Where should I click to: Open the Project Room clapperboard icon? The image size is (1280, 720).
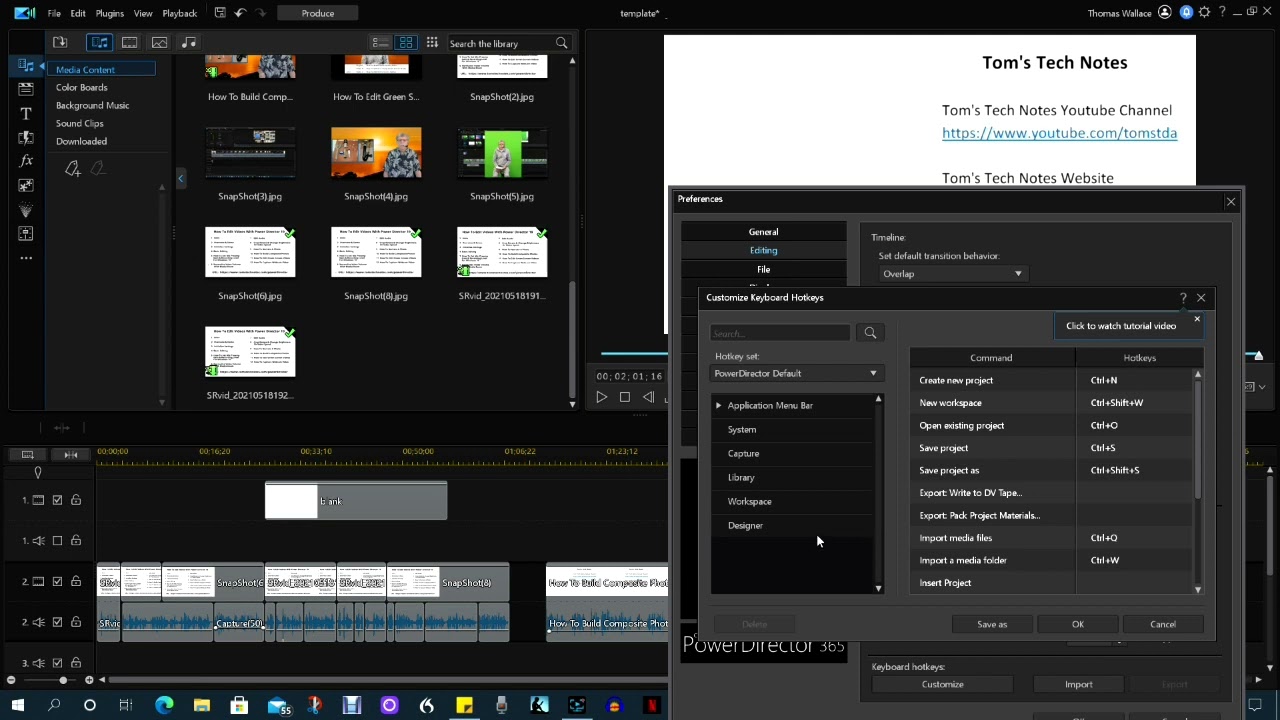pos(26,89)
